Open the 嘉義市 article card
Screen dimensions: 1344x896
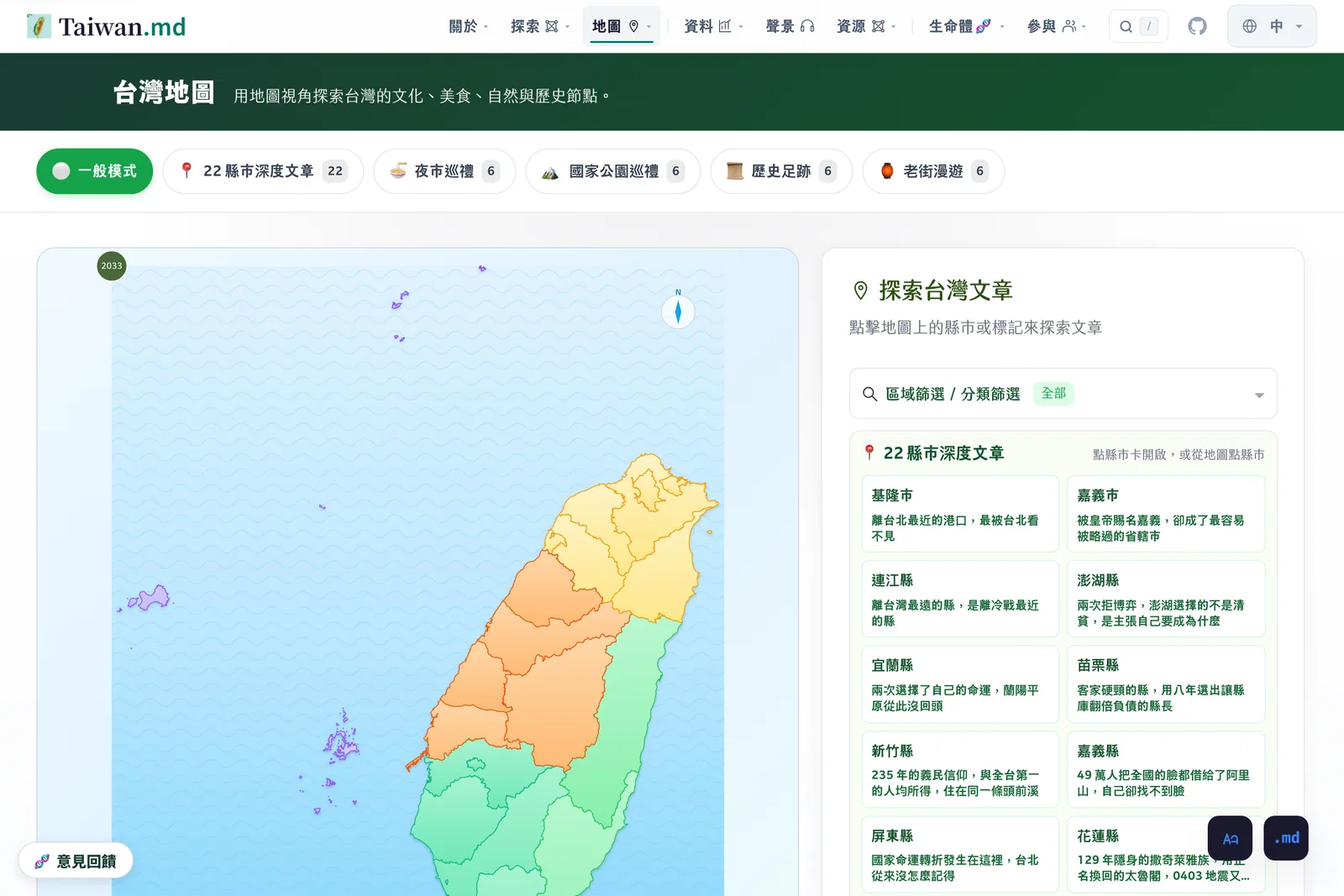point(1166,514)
